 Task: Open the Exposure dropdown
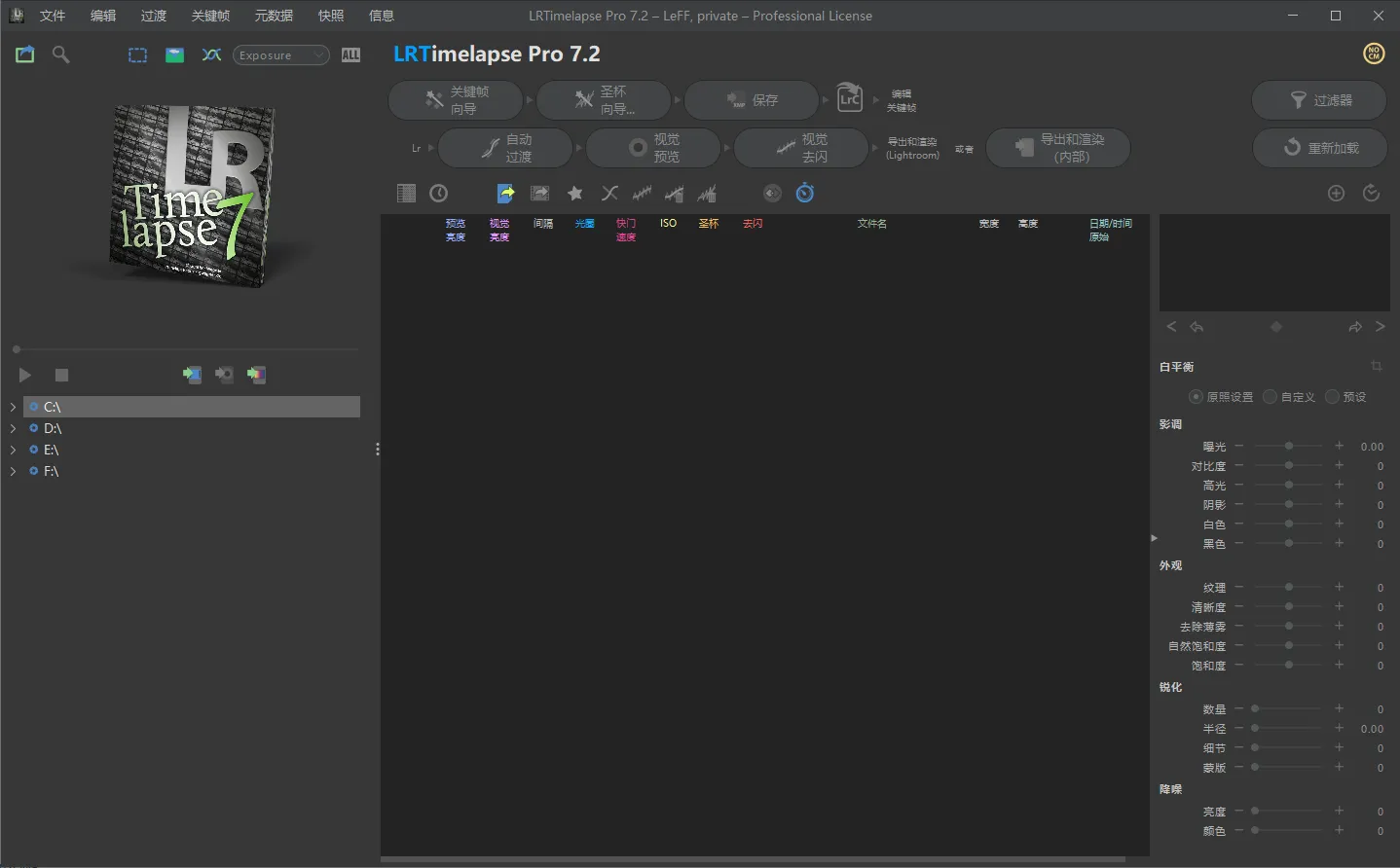click(280, 55)
